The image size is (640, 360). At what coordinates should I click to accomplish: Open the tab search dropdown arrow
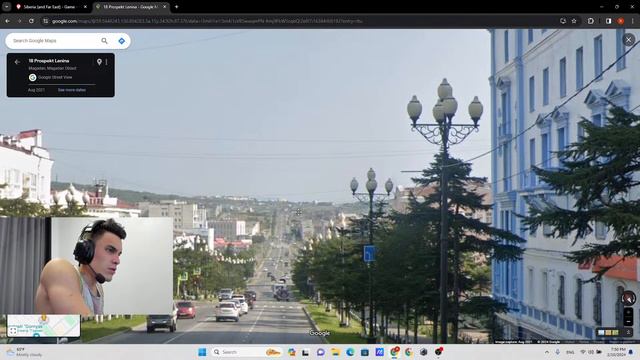click(x=7, y=7)
